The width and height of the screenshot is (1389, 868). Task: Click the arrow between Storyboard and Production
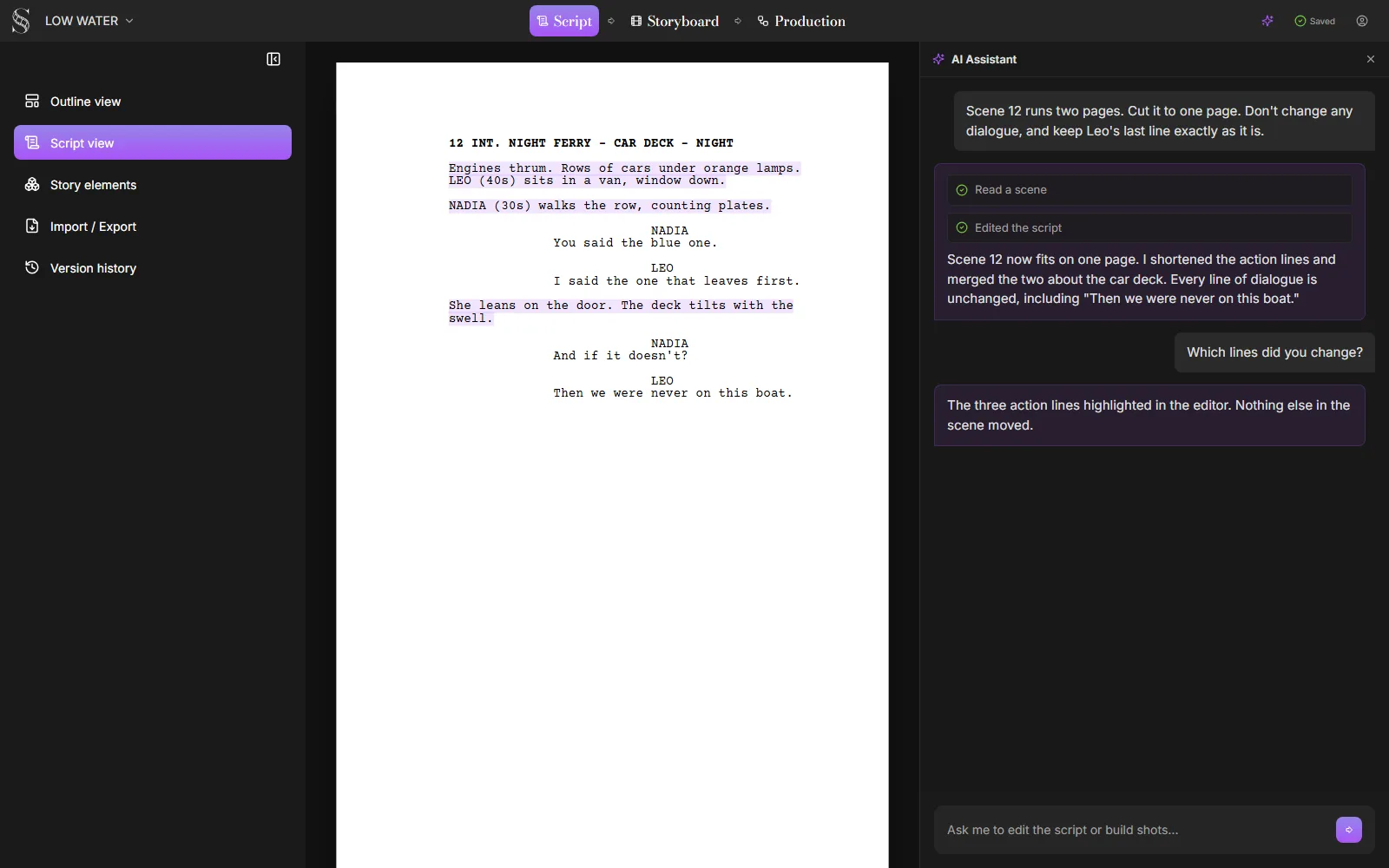(738, 21)
